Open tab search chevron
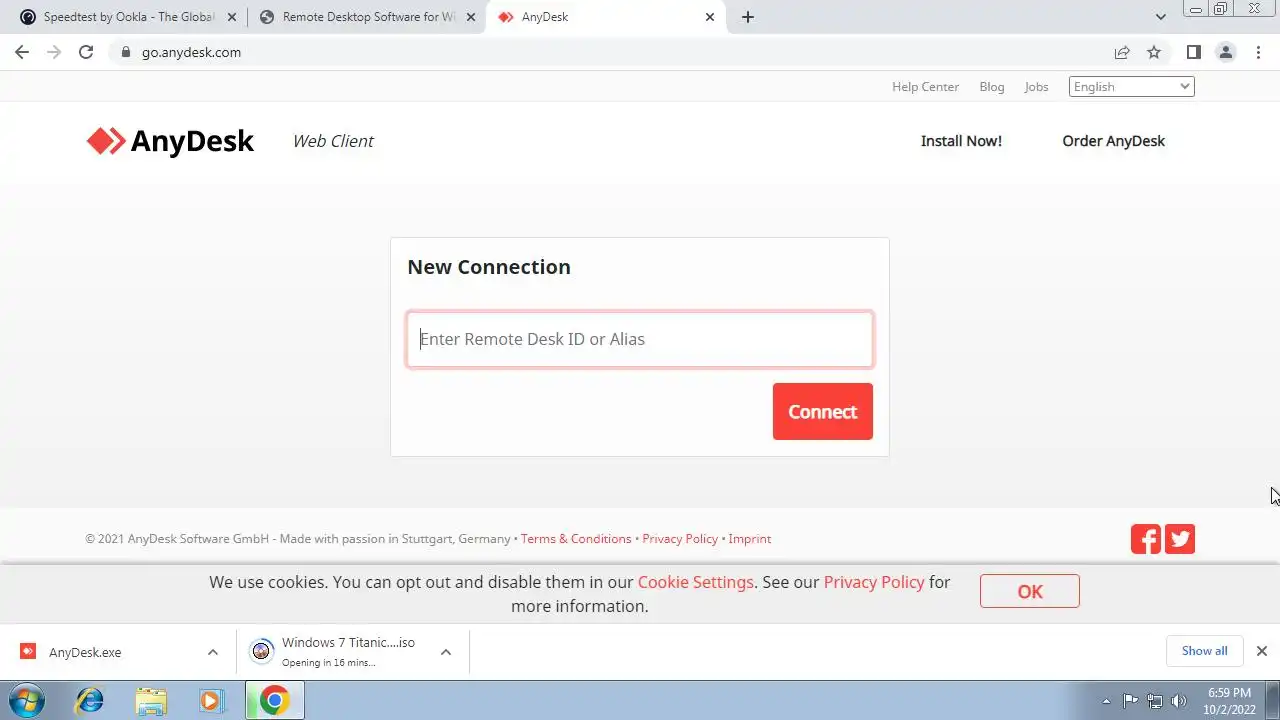The width and height of the screenshot is (1280, 720). 1161,17
